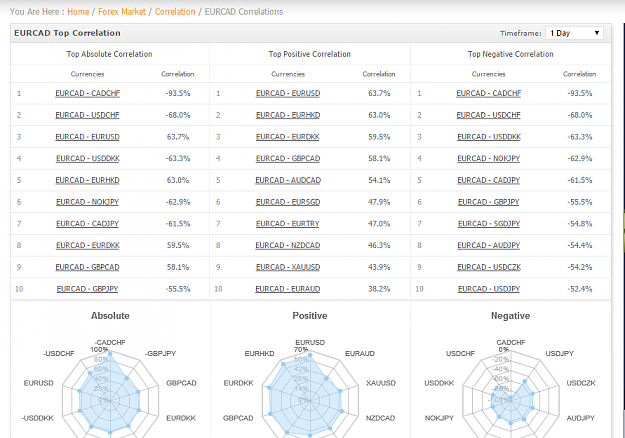Open EURCAD - EURDKK link in Absolute table
Viewport: 625px width, 438px height.
click(x=88, y=246)
